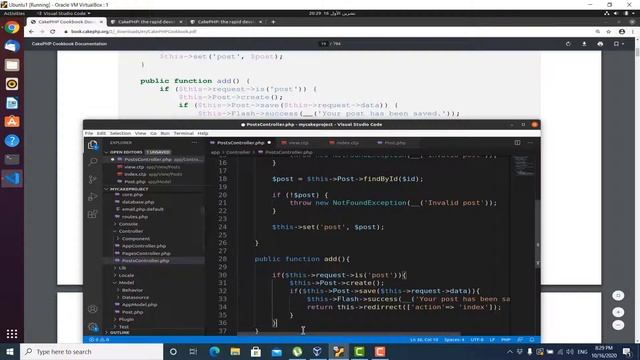Image resolution: width=640 pixels, height=360 pixels.
Task: Open the Extensions view in VS Code
Action: pos(93,214)
